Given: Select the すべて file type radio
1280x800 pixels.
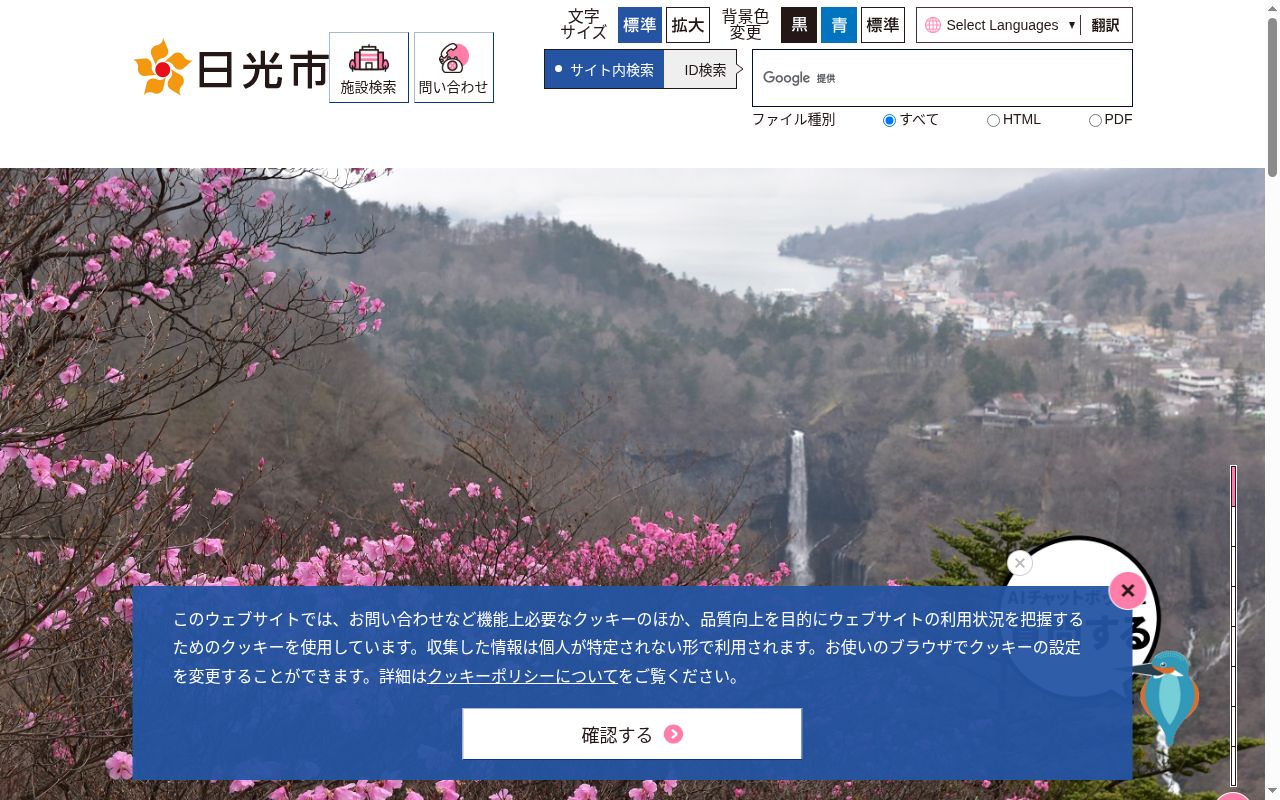Looking at the screenshot, I should click(x=889, y=120).
